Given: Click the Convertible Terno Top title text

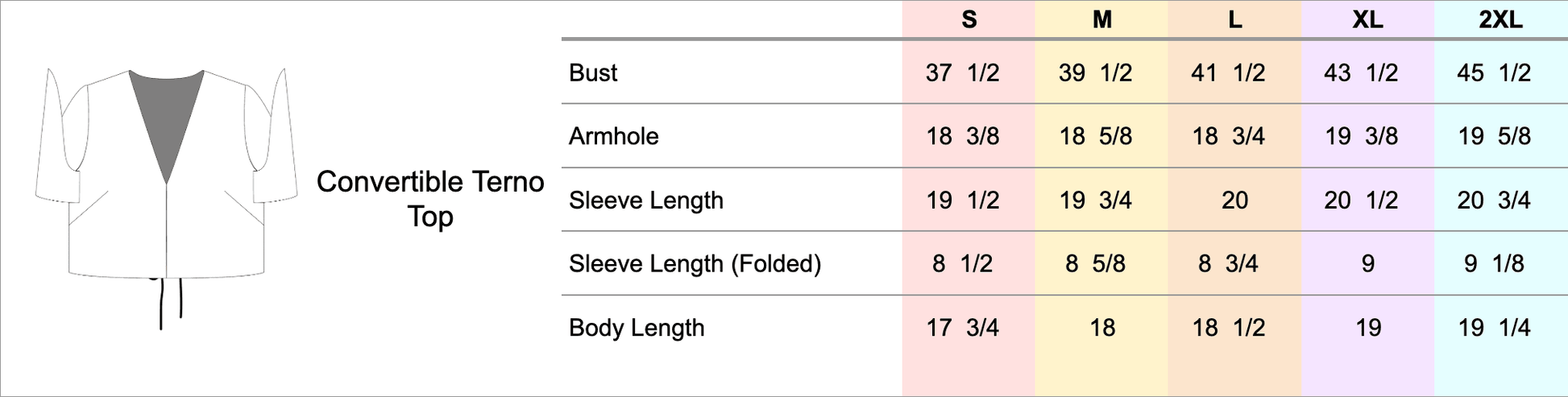Looking at the screenshot, I should 430,199.
